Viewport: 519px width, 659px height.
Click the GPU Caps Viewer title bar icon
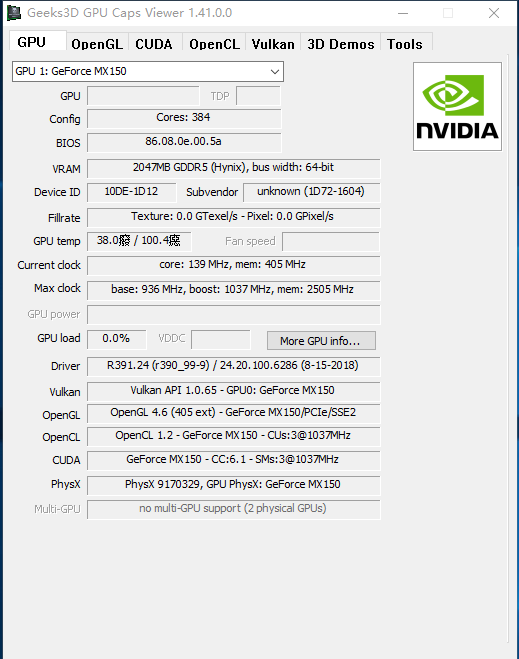(x=14, y=13)
